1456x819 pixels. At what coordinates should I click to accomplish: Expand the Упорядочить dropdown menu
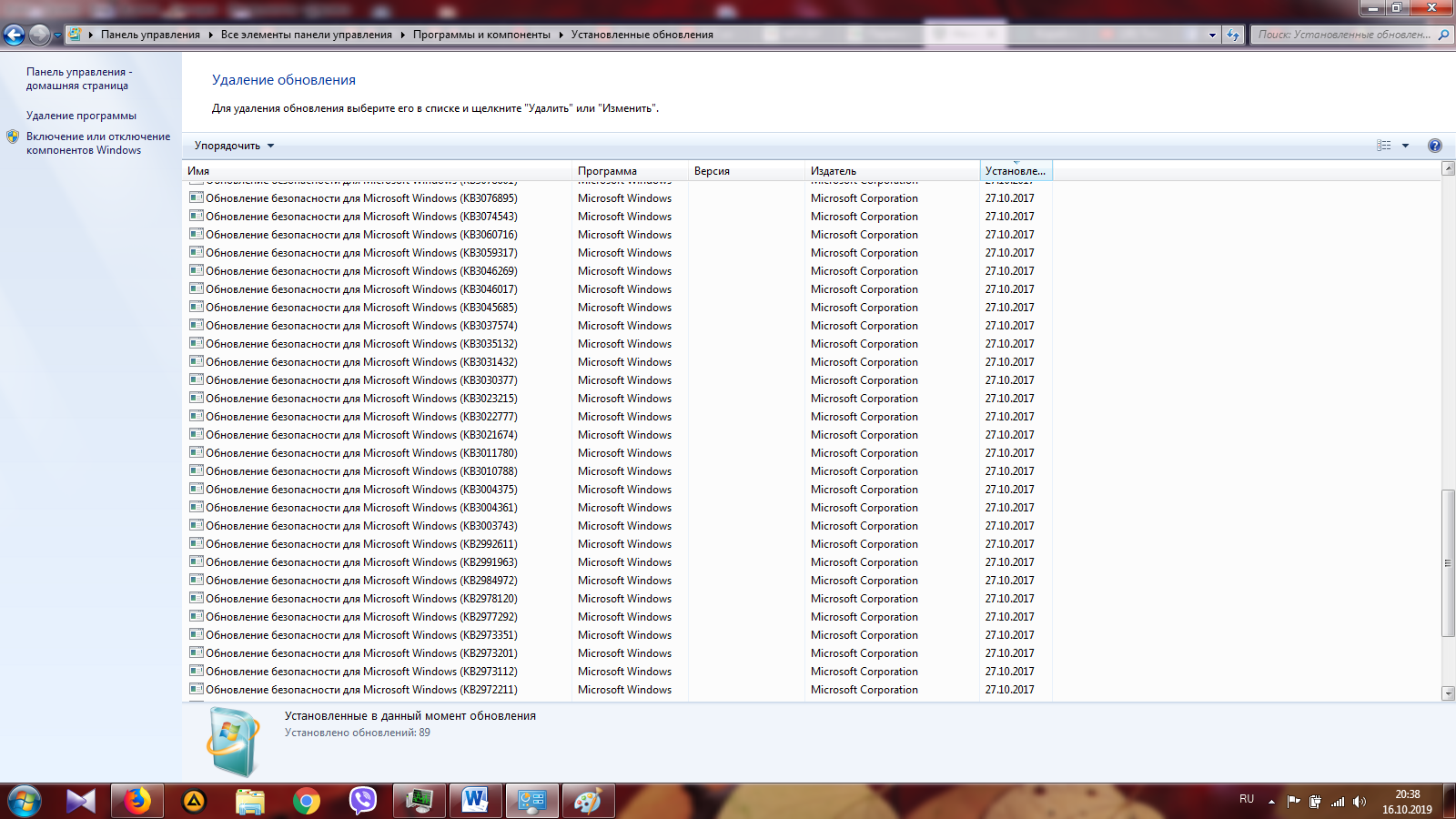(234, 146)
